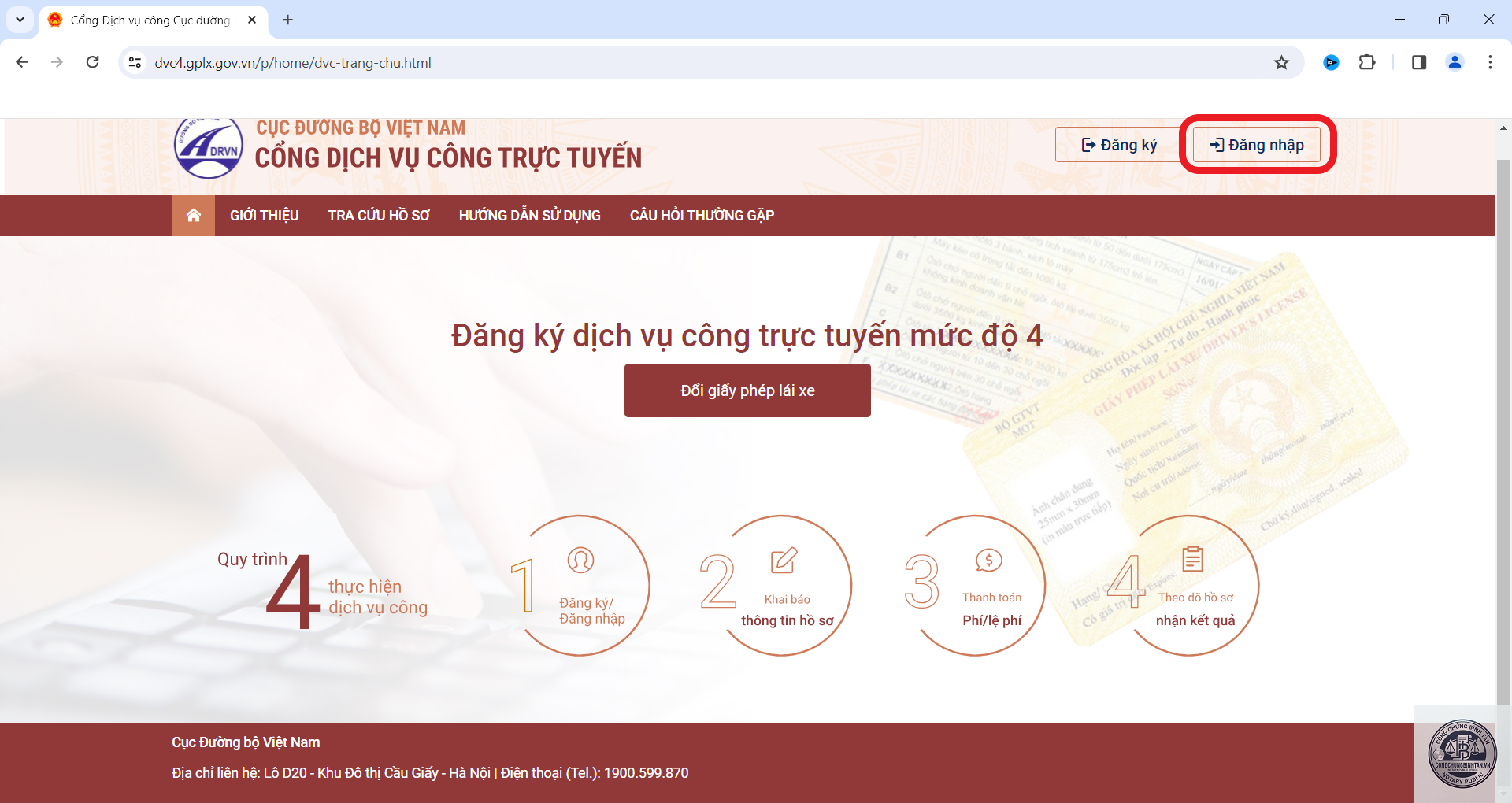
Task: Click the user icon in step 1 circle
Action: (580, 560)
